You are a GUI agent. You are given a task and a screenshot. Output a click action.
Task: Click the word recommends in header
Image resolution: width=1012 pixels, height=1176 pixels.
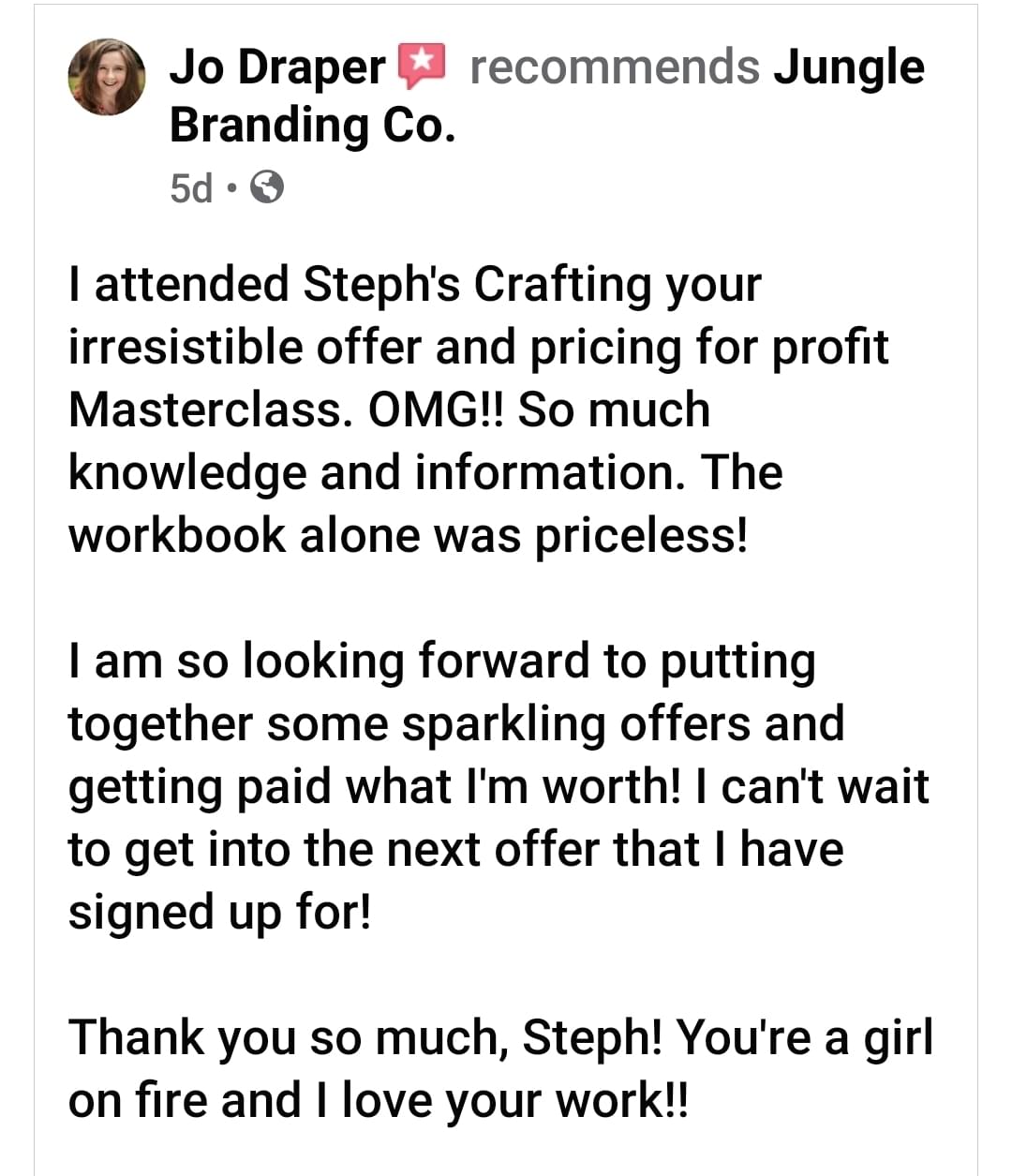tap(615, 67)
